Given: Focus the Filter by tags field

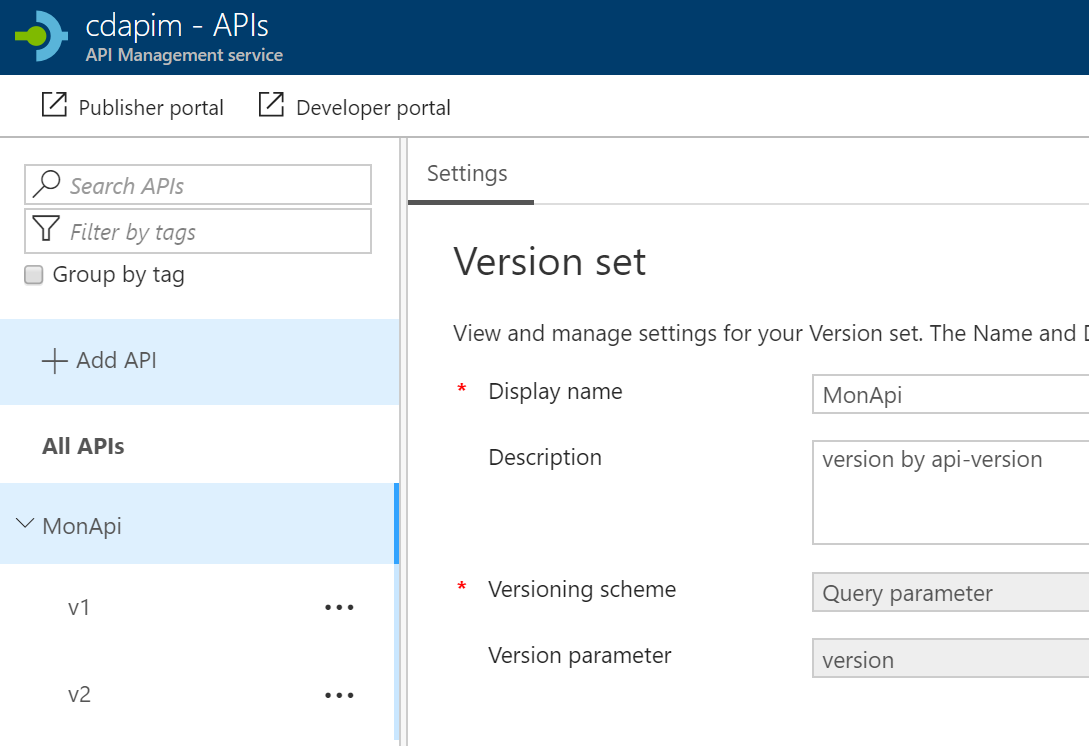Looking at the screenshot, I should point(198,231).
